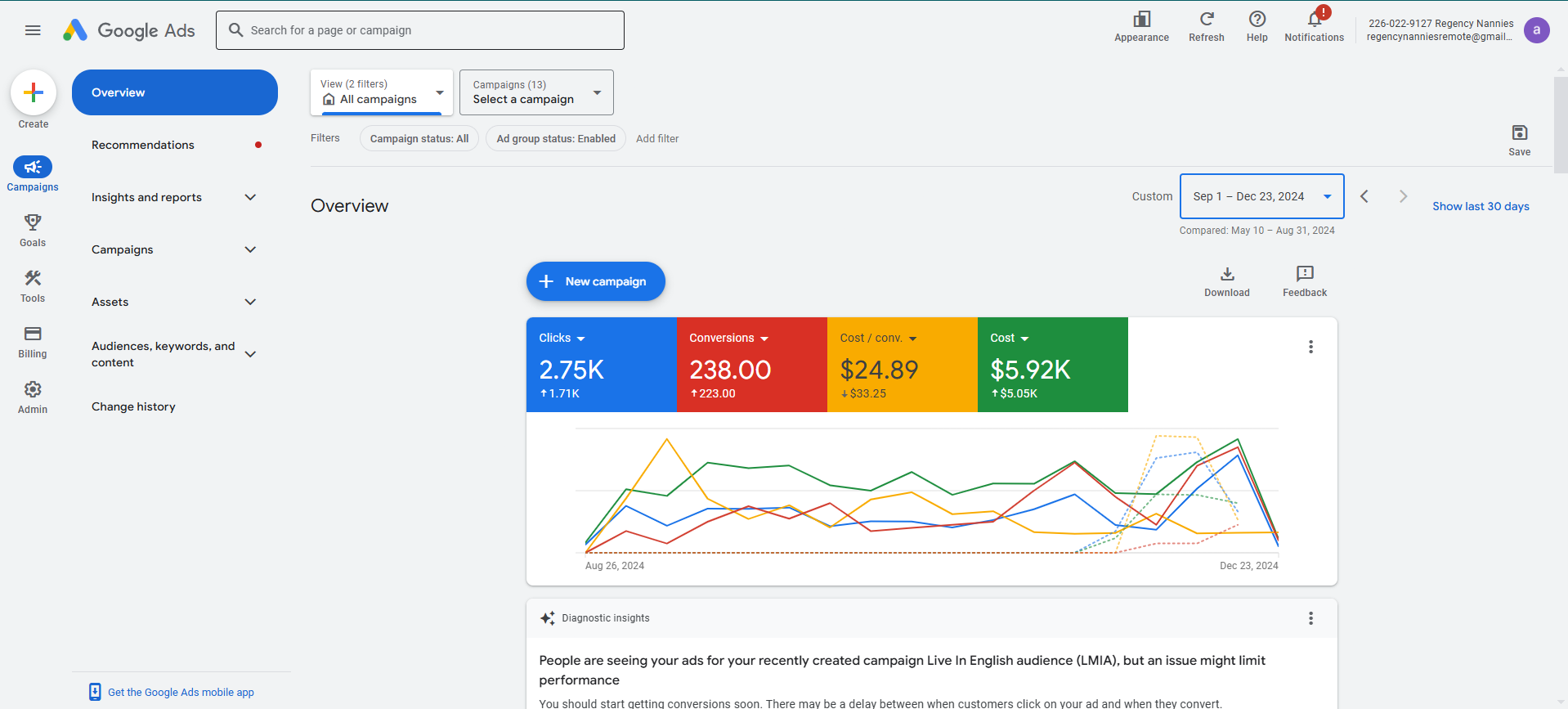The height and width of the screenshot is (709, 1568).
Task: Go to Billing in the sidebar
Action: (33, 334)
